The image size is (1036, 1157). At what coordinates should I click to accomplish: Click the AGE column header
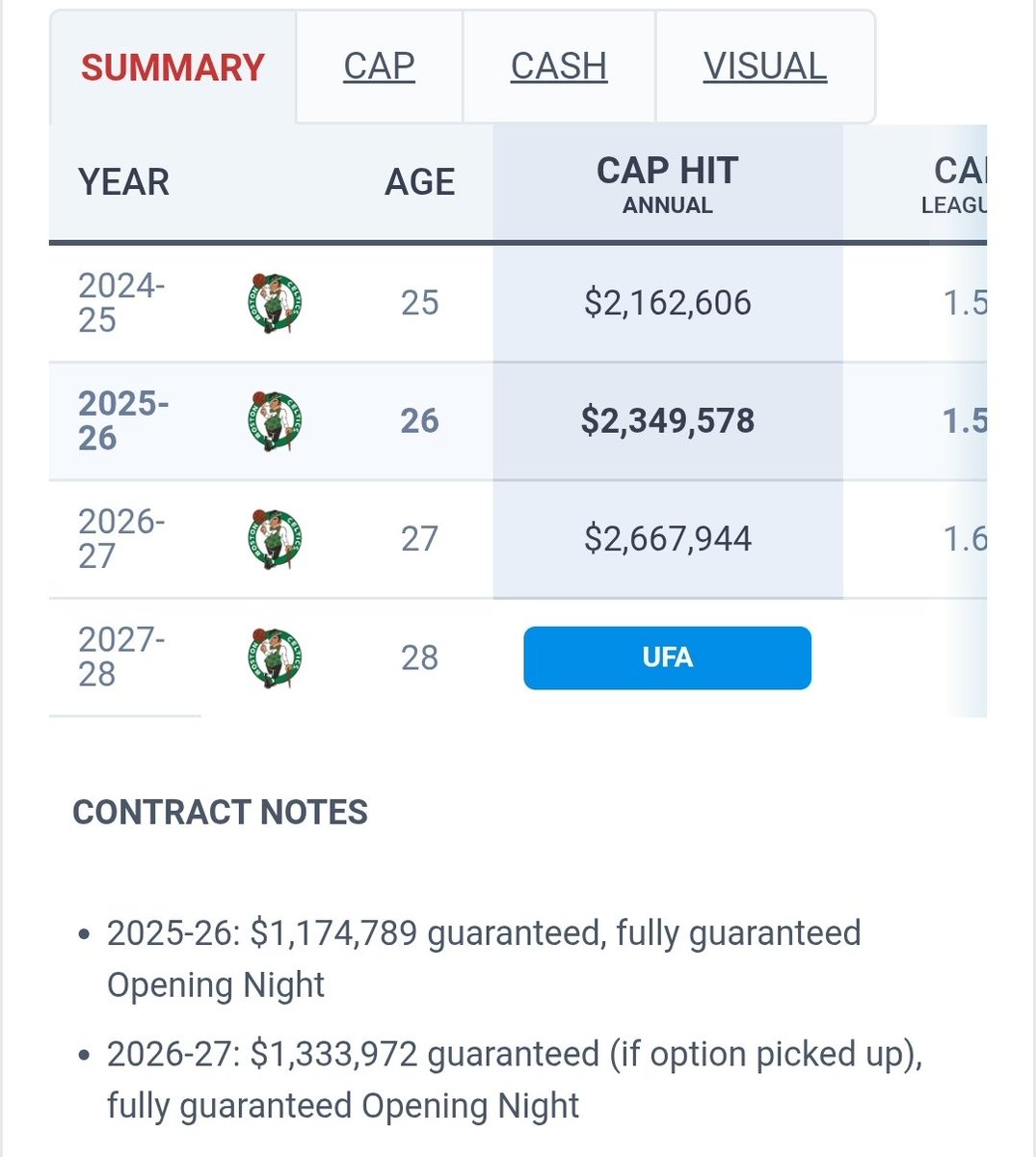[419, 182]
